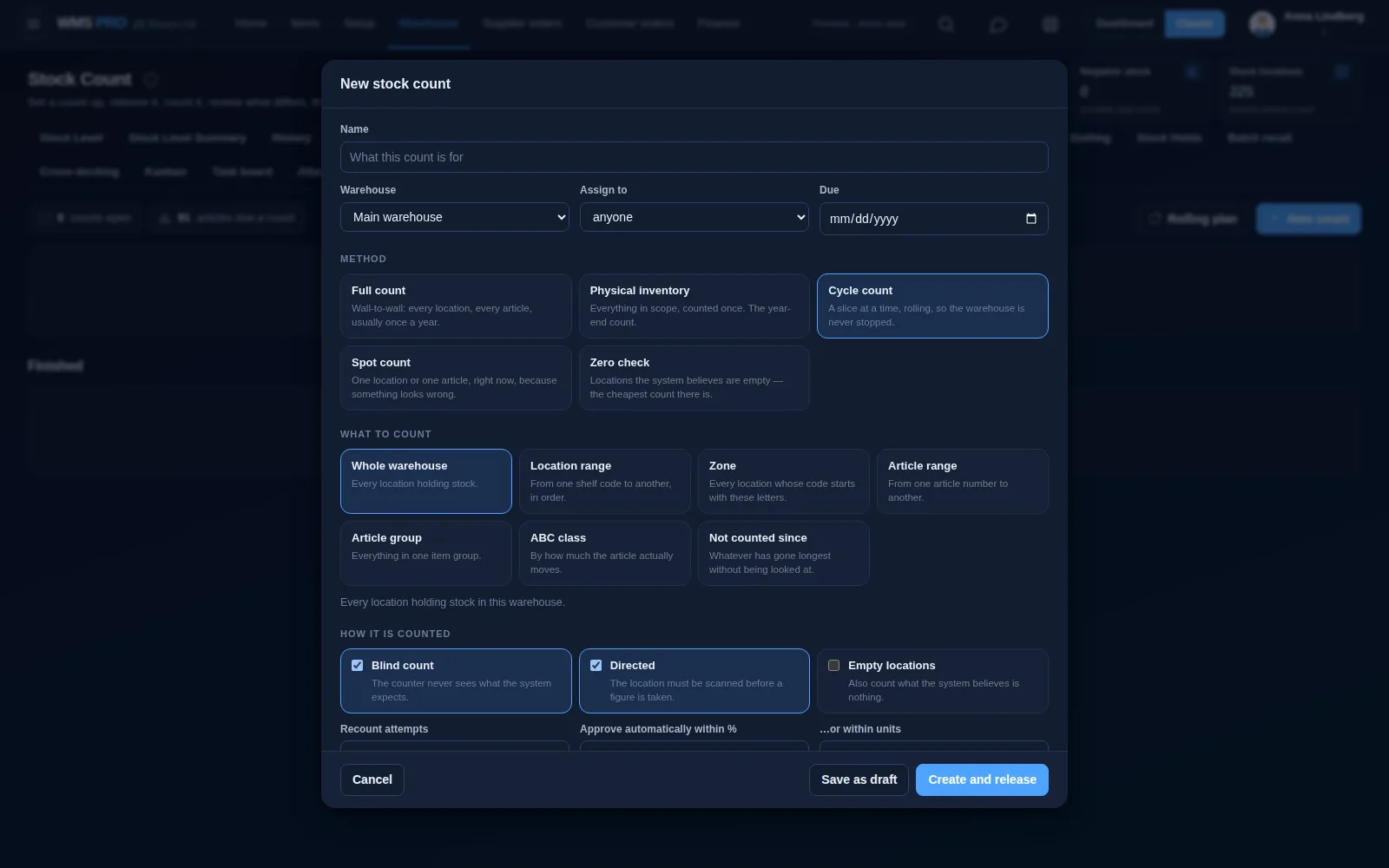Click Create and release
The height and width of the screenshot is (868, 1389).
coord(982,779)
